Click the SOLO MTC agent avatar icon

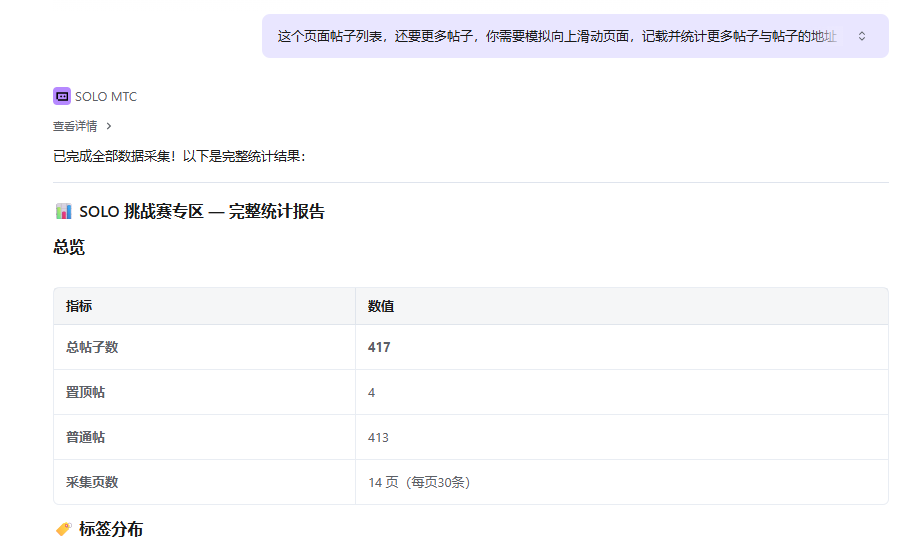click(x=62, y=97)
